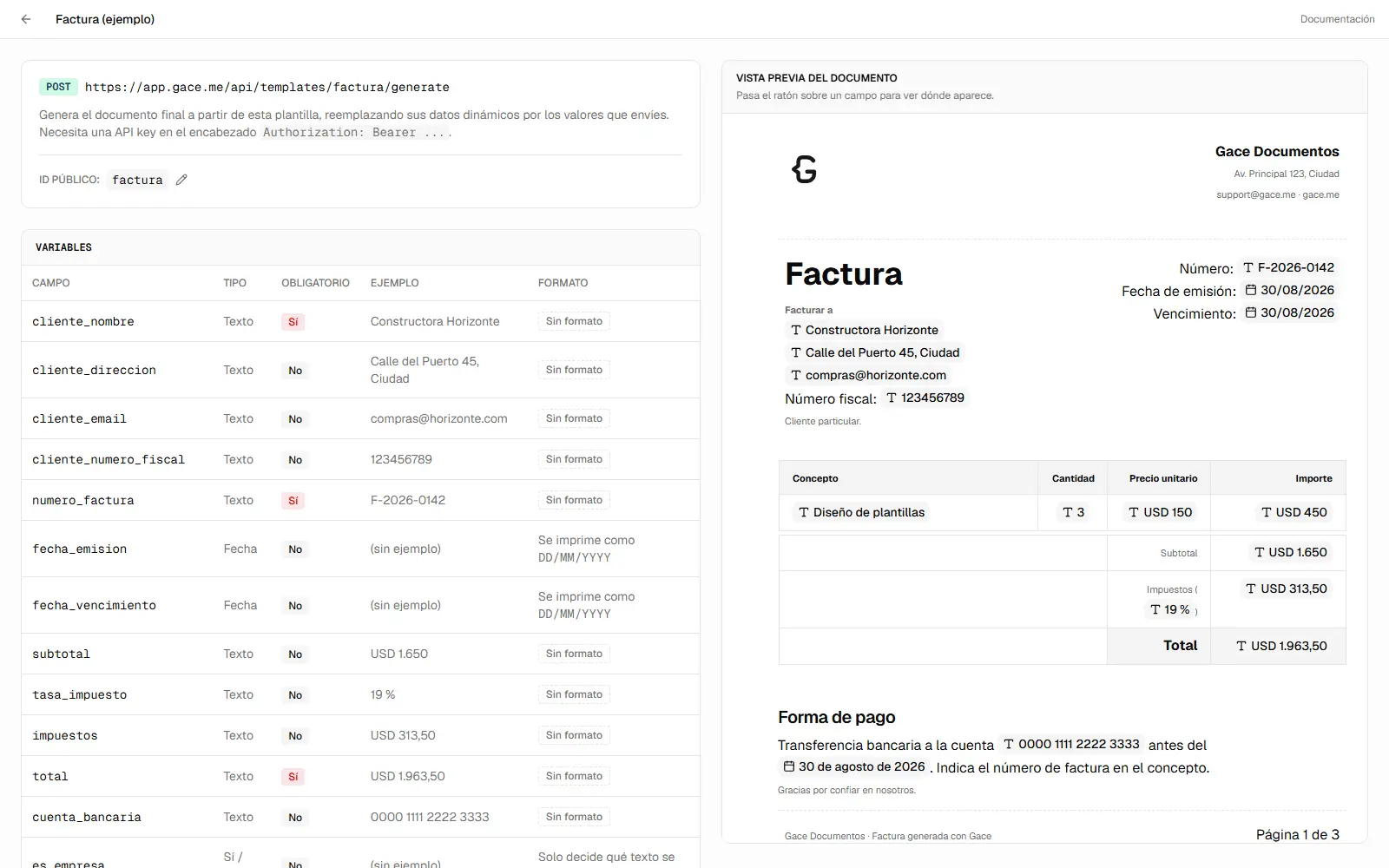Click the 'USD 450' amount field
This screenshot has height=868, width=1389.
(x=1294, y=512)
